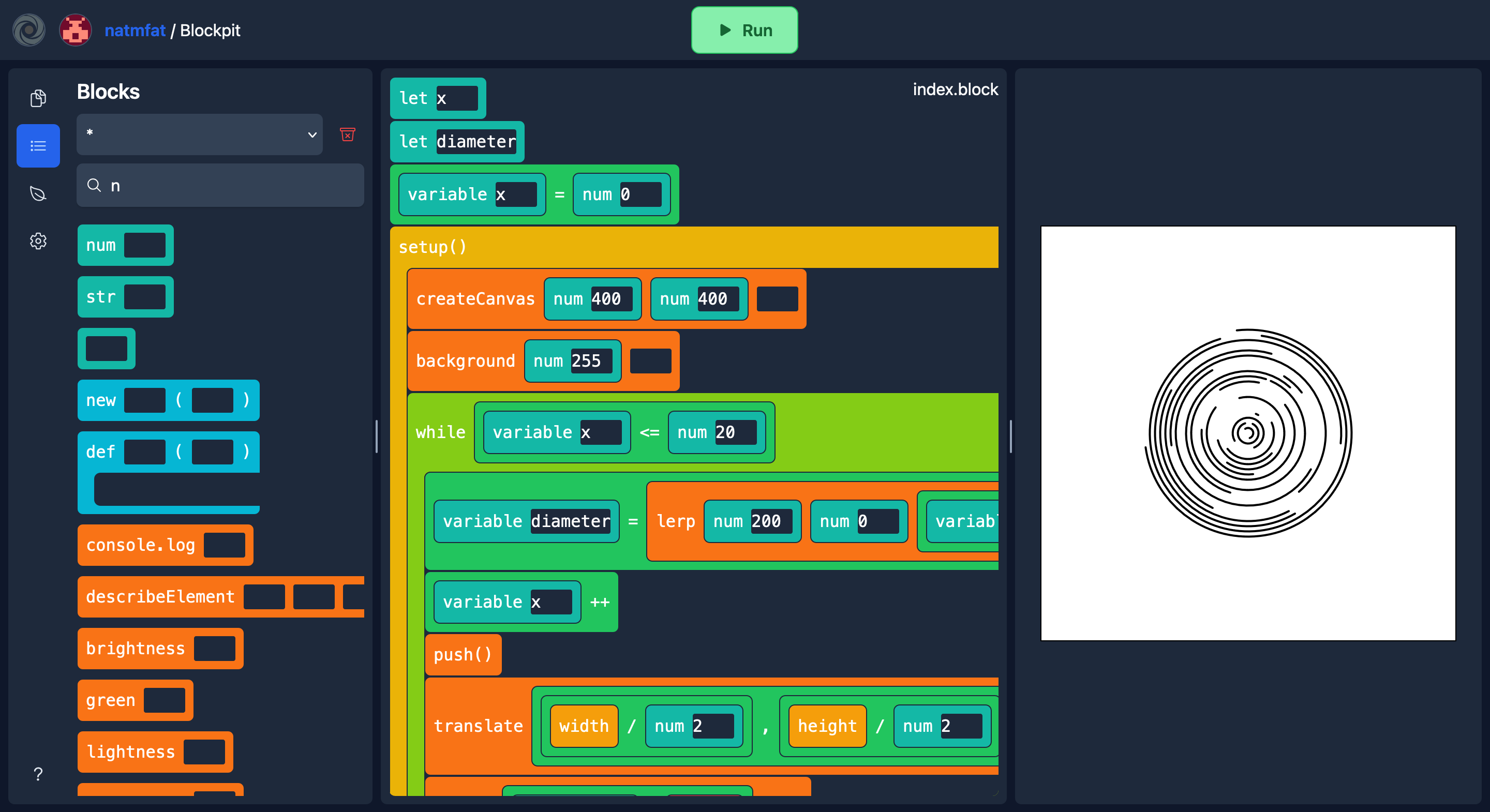Click the push() block

[x=463, y=655]
